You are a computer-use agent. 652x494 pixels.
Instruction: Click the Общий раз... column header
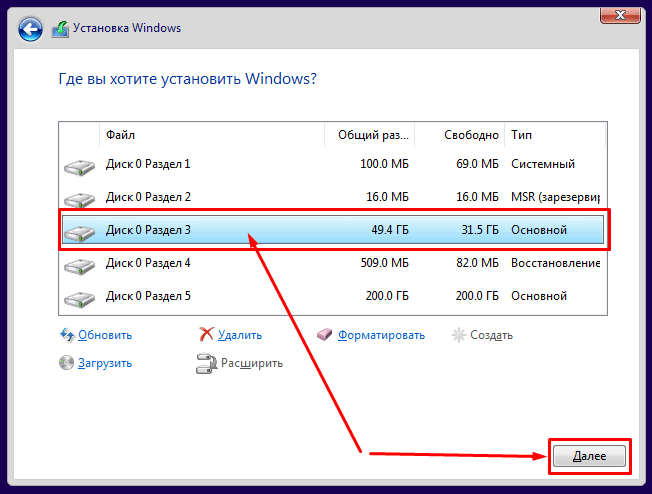[x=369, y=135]
